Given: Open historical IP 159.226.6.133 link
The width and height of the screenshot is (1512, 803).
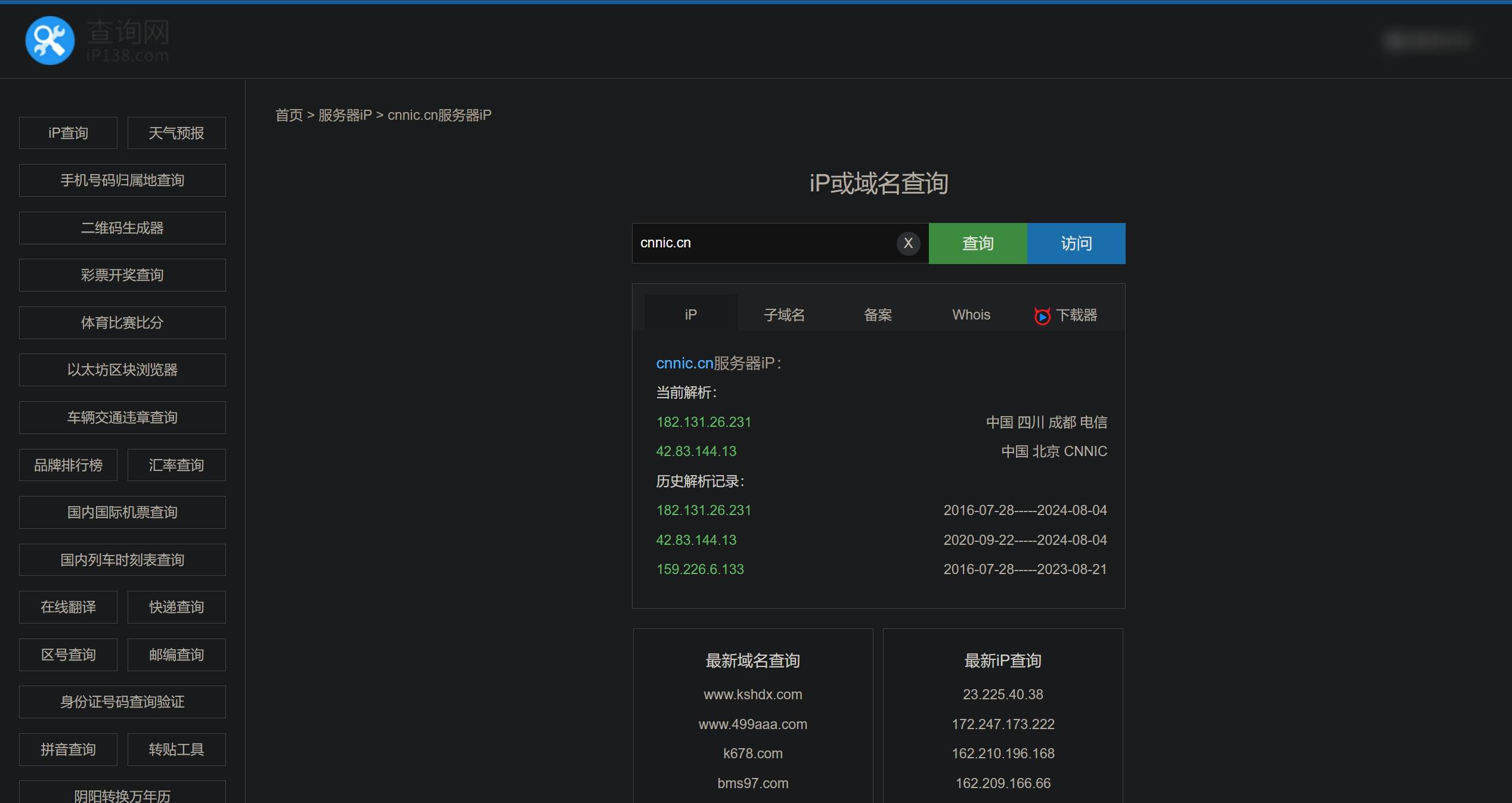Looking at the screenshot, I should click(700, 569).
